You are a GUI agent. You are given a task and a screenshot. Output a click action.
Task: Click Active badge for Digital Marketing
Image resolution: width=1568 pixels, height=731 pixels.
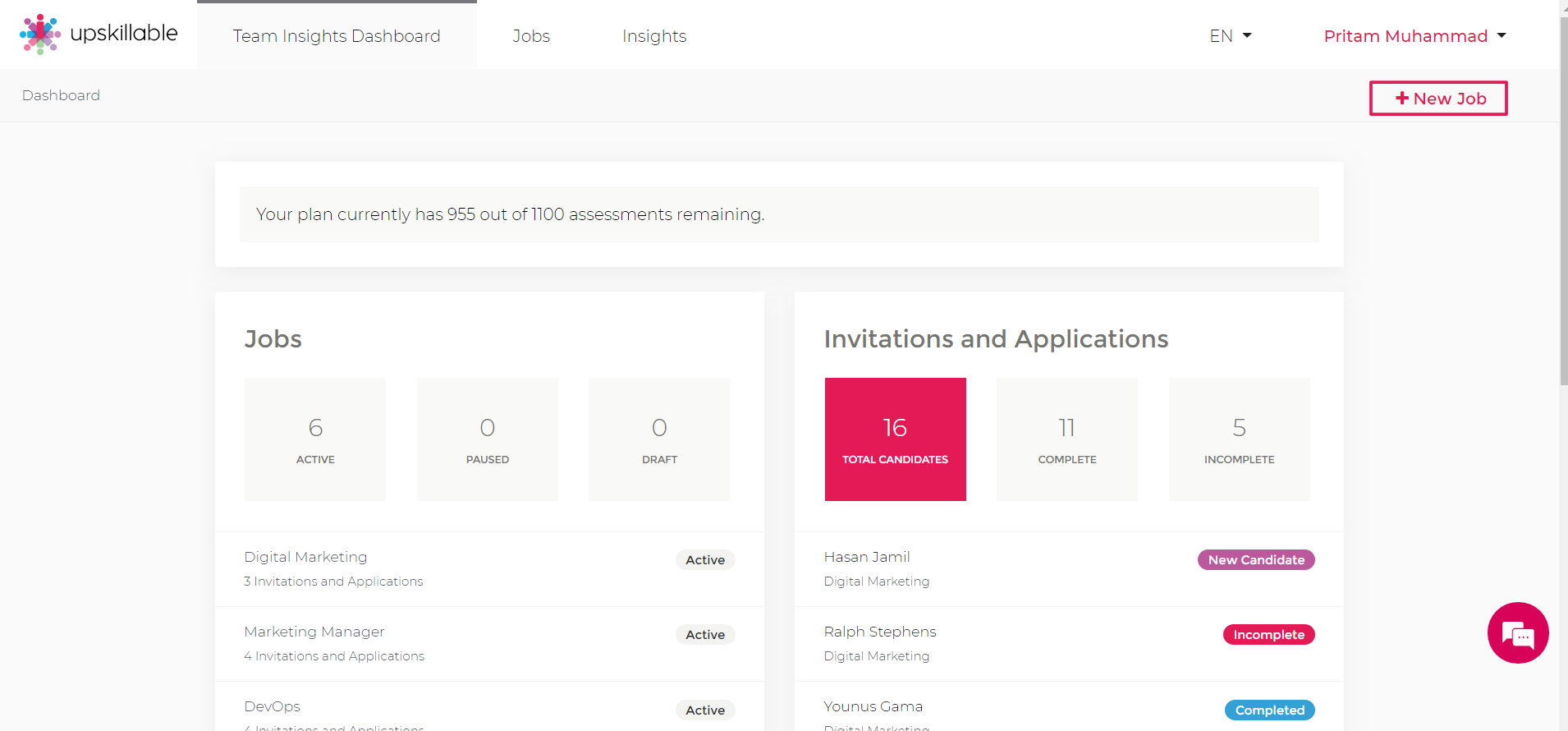(x=705, y=560)
